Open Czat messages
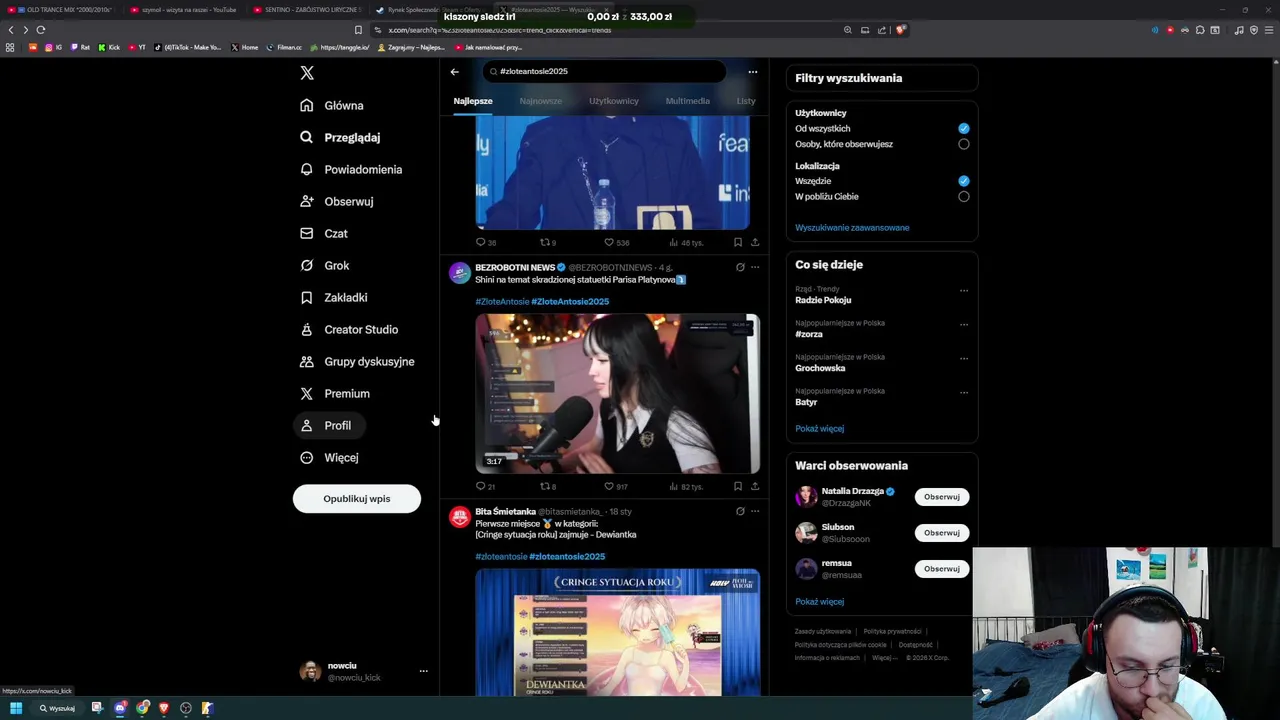 [324, 233]
